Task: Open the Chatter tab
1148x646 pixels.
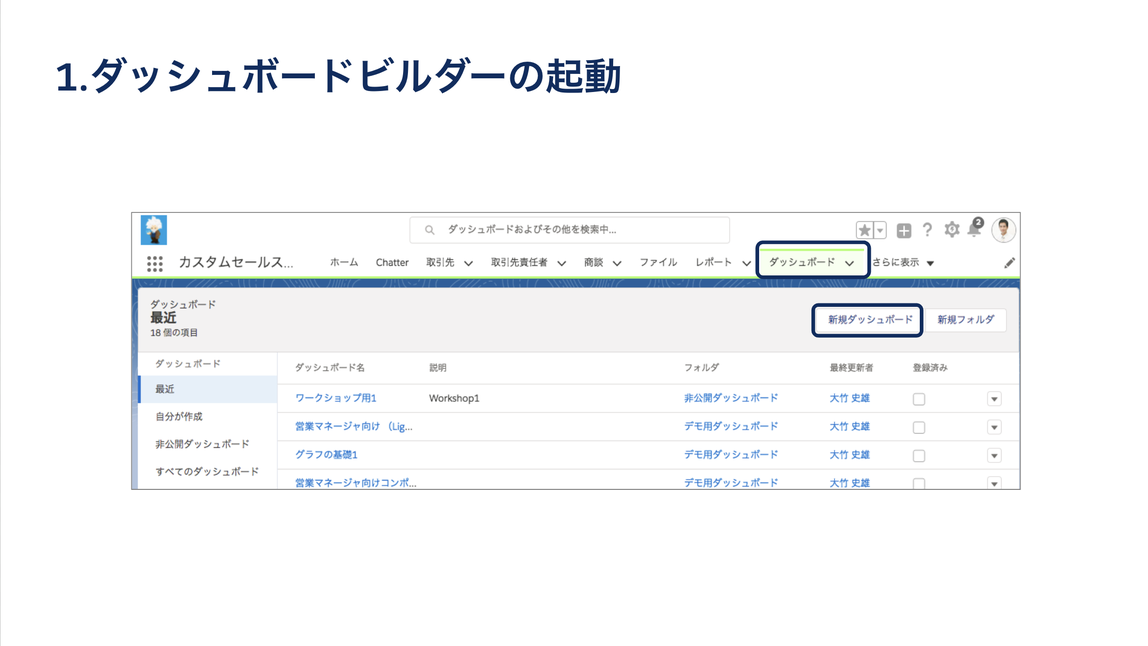Action: tap(392, 262)
